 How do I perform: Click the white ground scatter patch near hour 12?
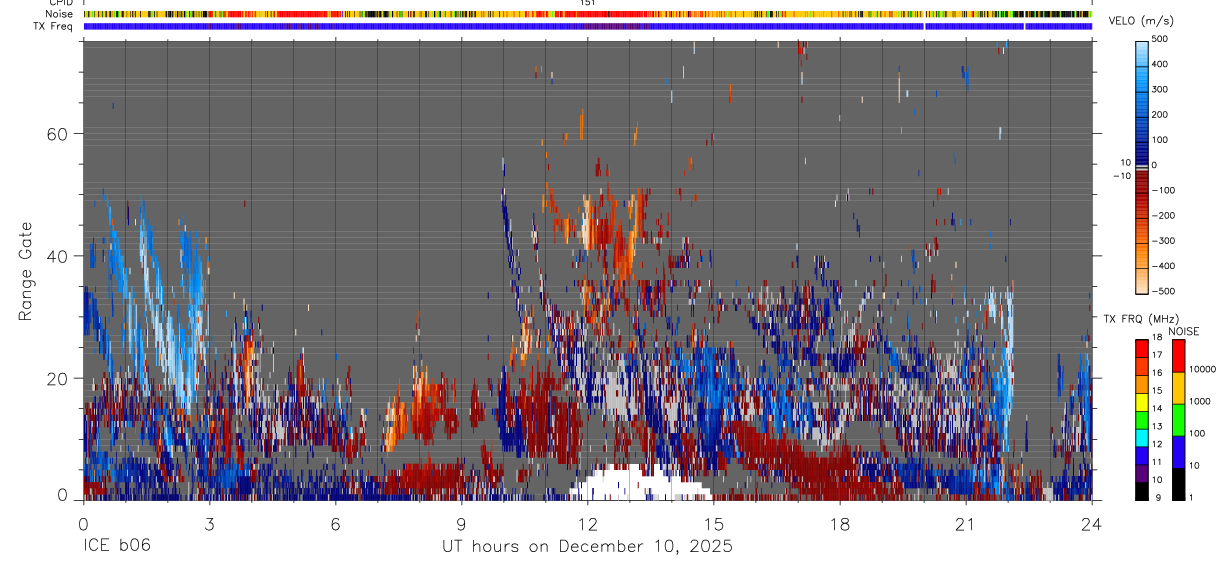coord(640,484)
